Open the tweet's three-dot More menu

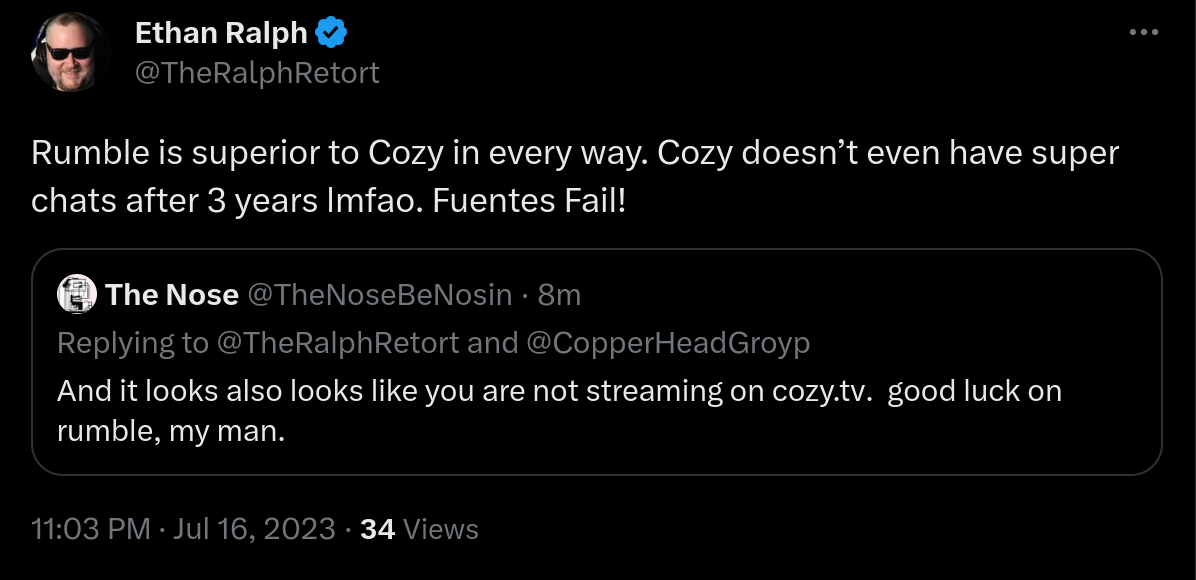1142,33
